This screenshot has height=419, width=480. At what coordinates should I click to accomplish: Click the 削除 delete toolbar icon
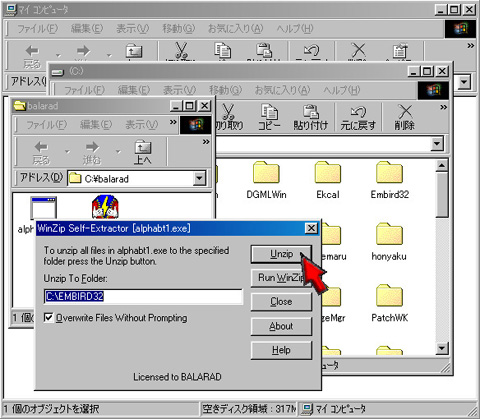tap(405, 117)
